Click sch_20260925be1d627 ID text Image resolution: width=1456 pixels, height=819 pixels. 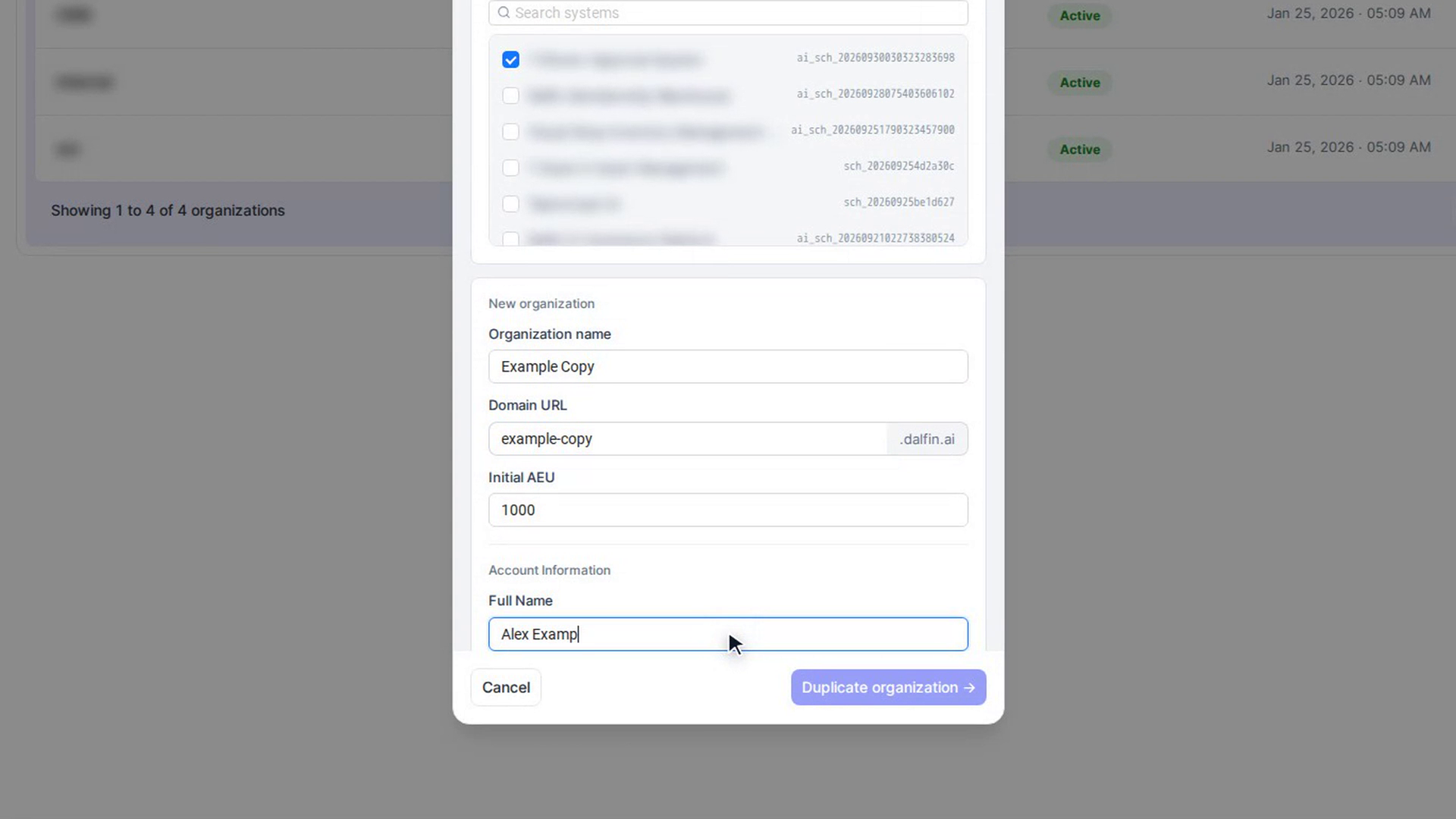[x=899, y=202]
